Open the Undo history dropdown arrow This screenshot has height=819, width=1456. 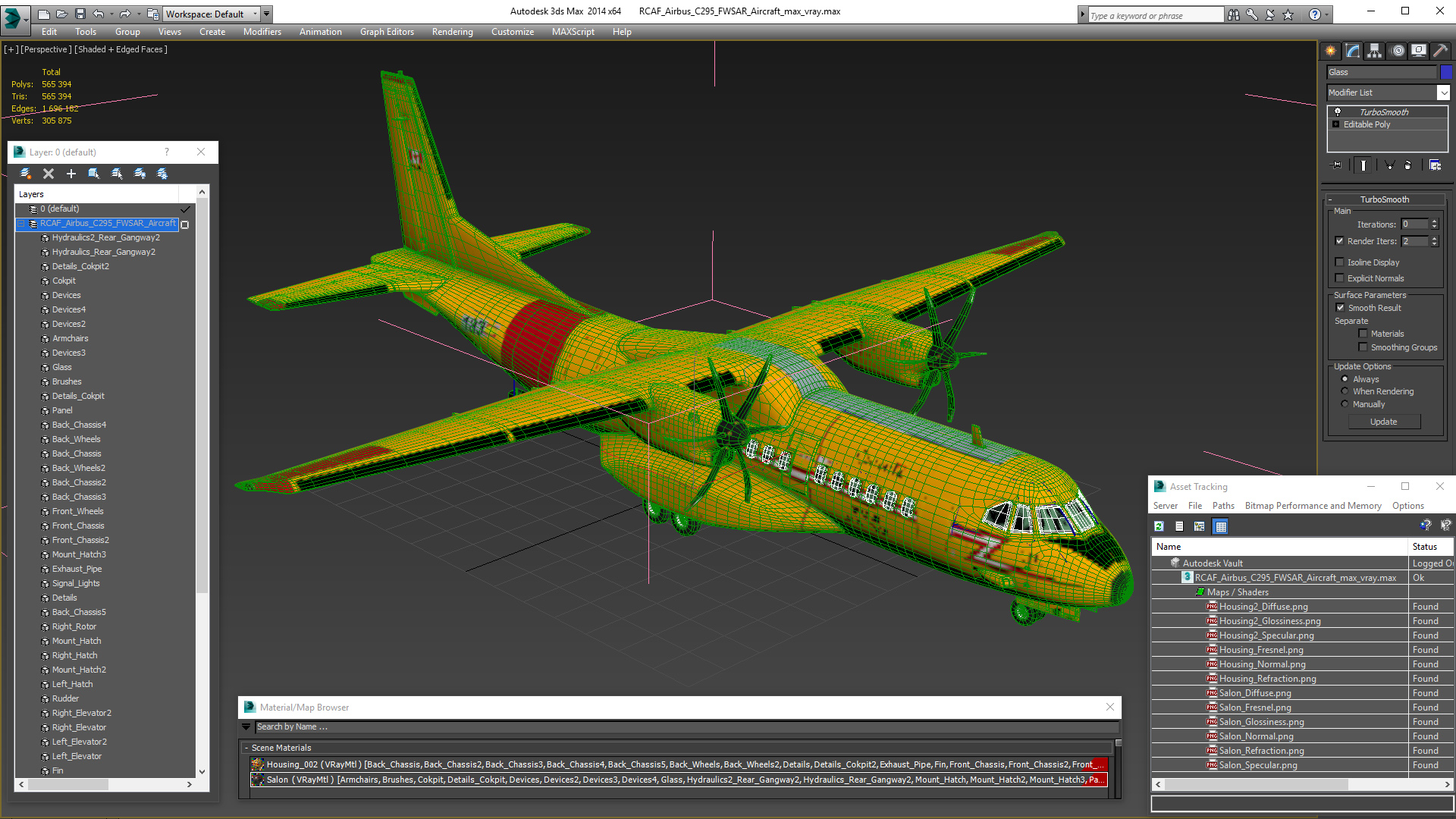point(111,14)
